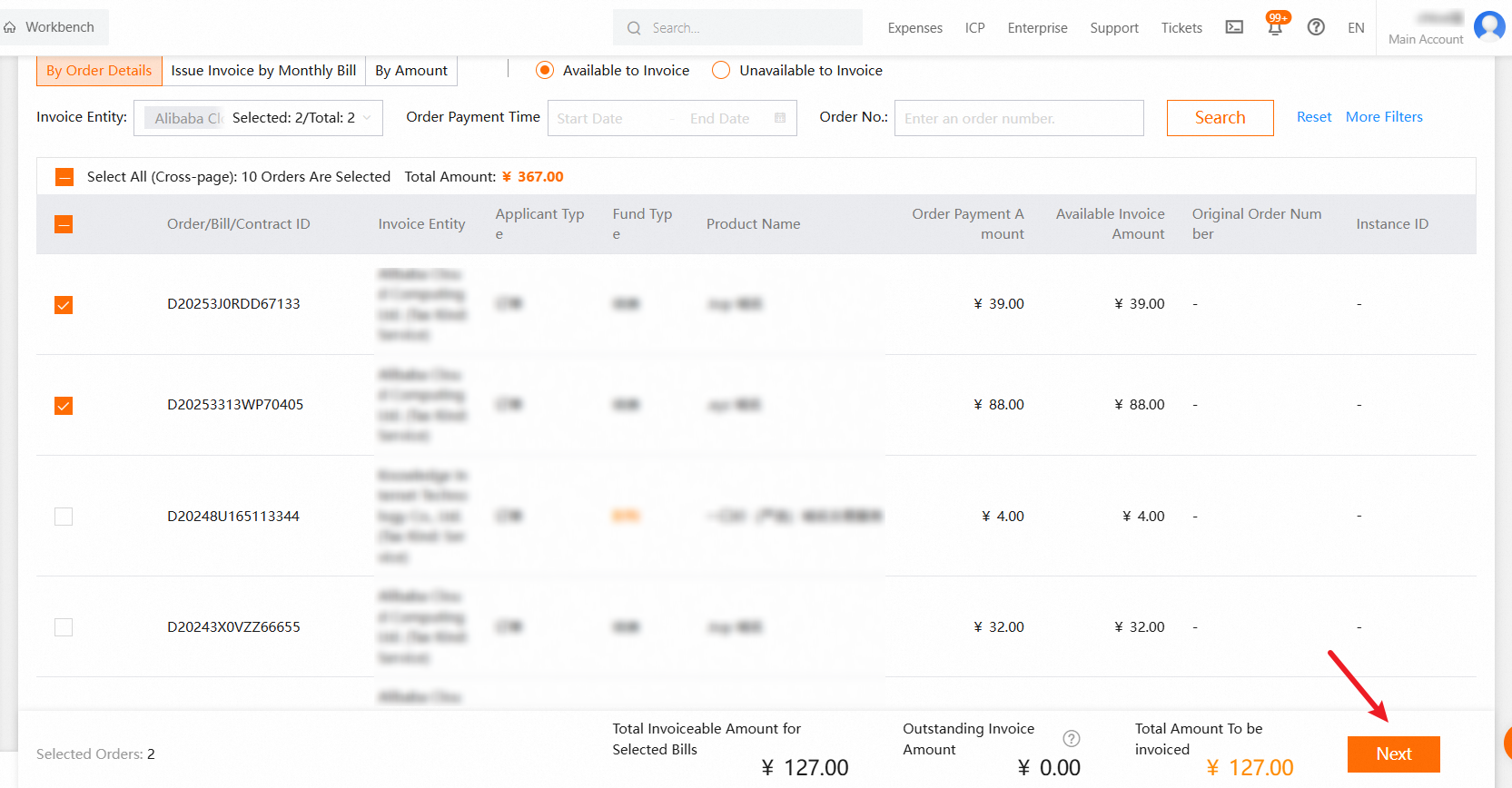Open the Tickets menu
This screenshot has height=788, width=1512.
[1181, 28]
